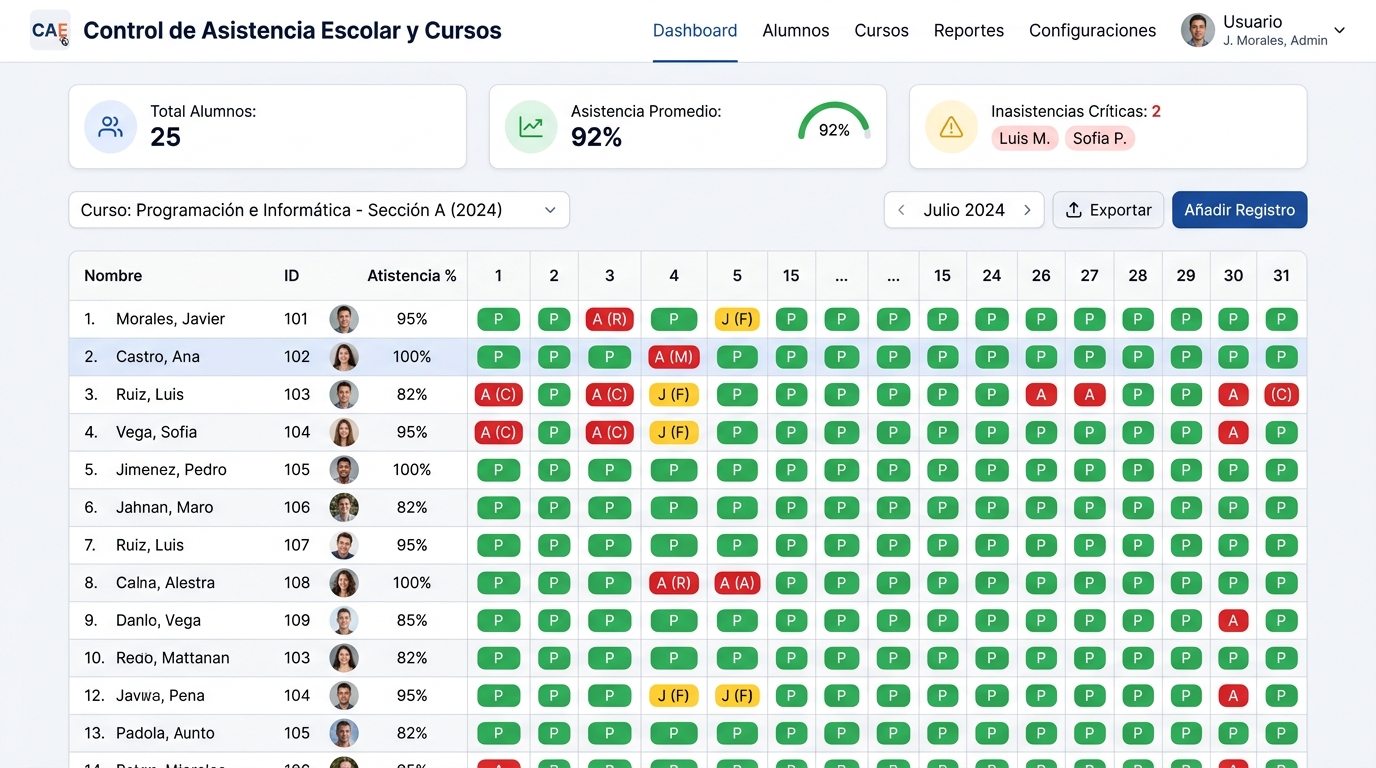Click the day 31 column header
Image resolution: width=1376 pixels, height=768 pixels.
[x=1281, y=276]
